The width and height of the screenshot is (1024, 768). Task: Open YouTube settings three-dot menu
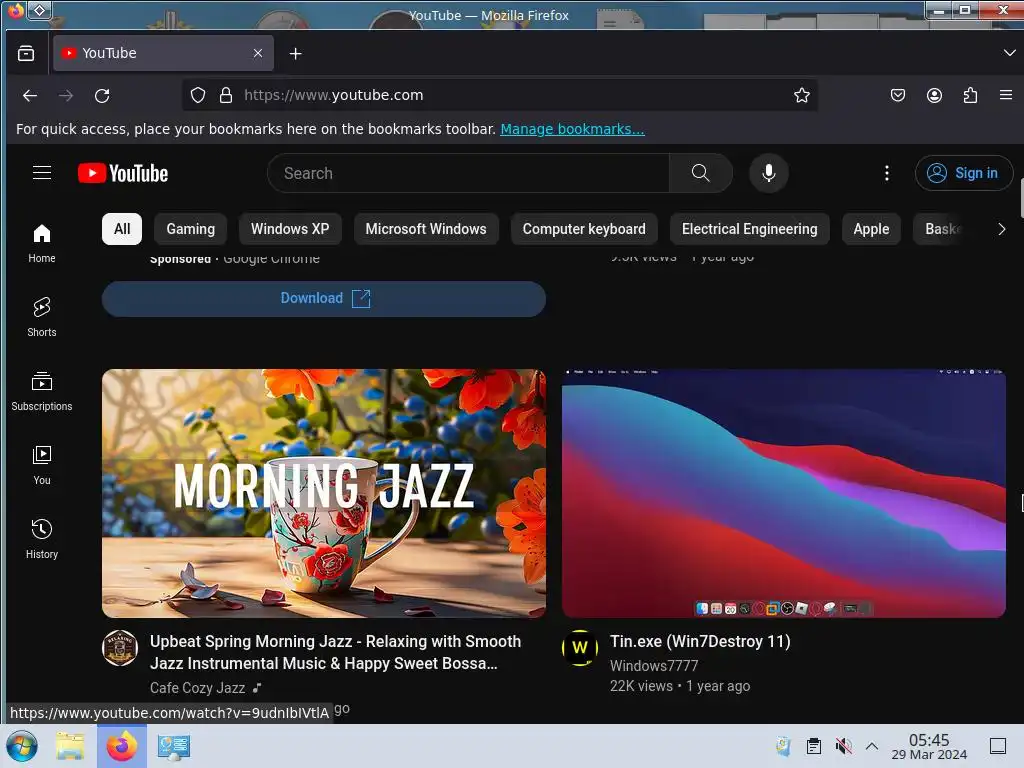pyautogui.click(x=886, y=173)
